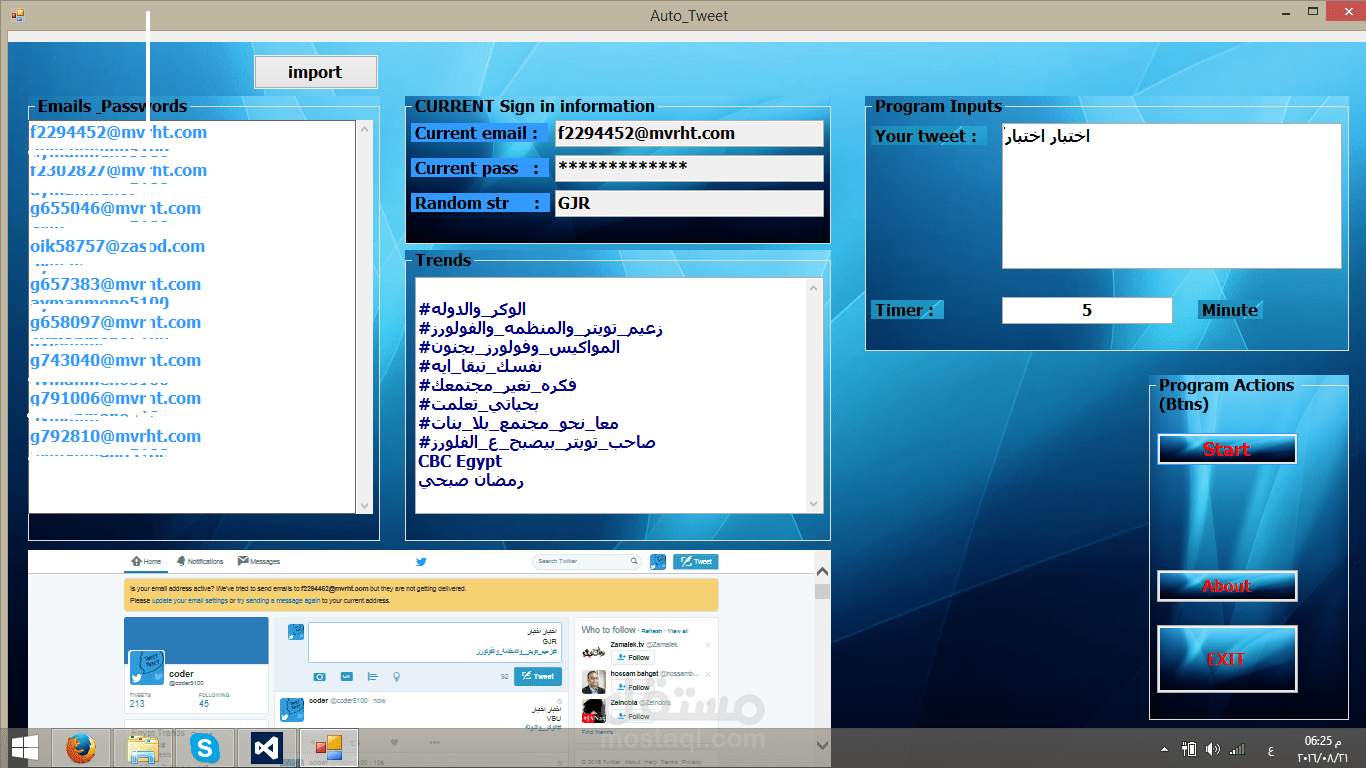1366x768 pixels.
Task: Switch to the Home tab on Twitter
Action: 148,561
